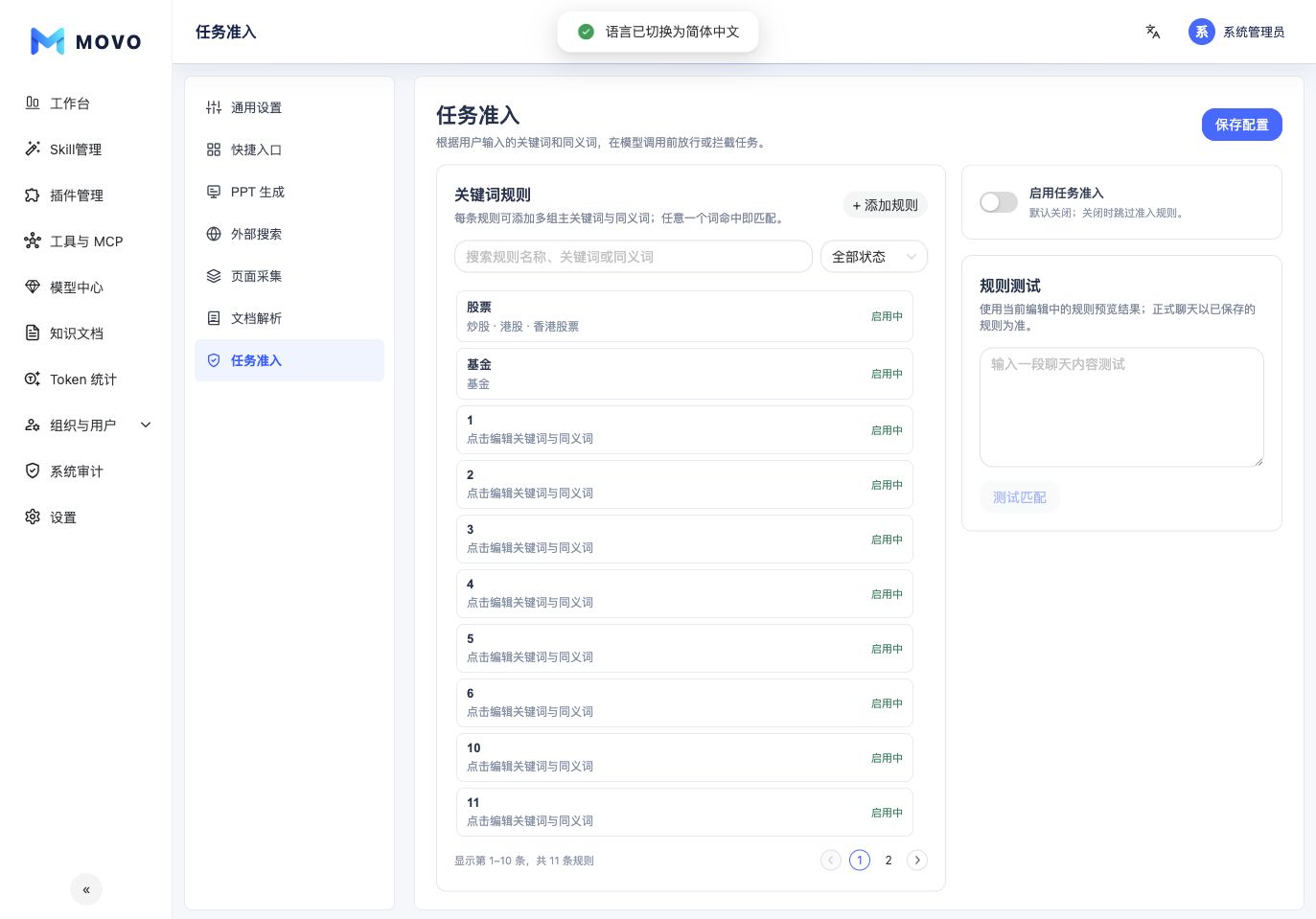The image size is (1316, 919).
Task: Open 工具与 MCP network icon
Action: tap(33, 241)
